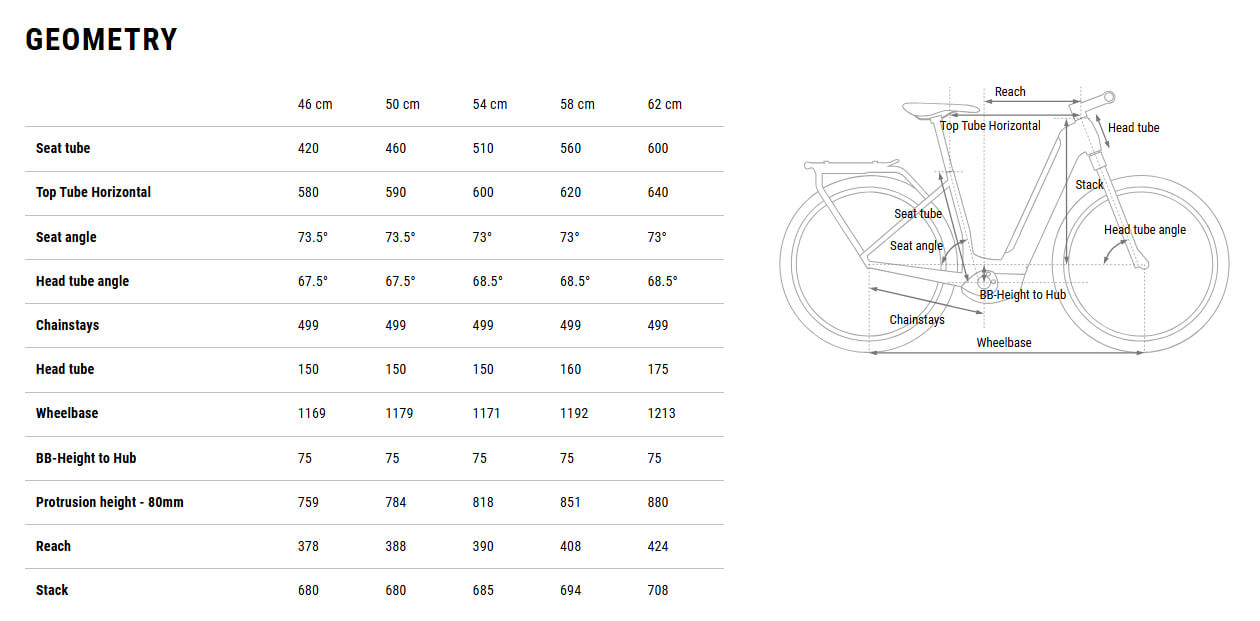Image resolution: width=1260 pixels, height=621 pixels.
Task: Click the BB-Height to Hub diagram label
Action: [1022, 295]
